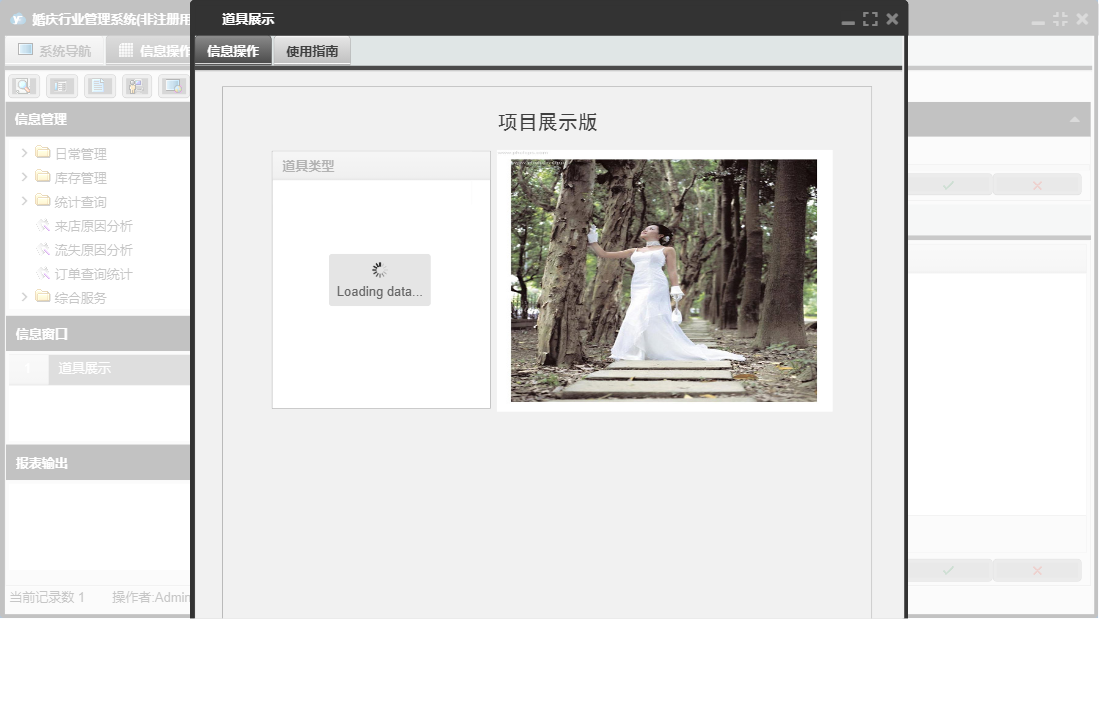Open the 使用指南 tab
This screenshot has width=1099, height=705.
312,51
